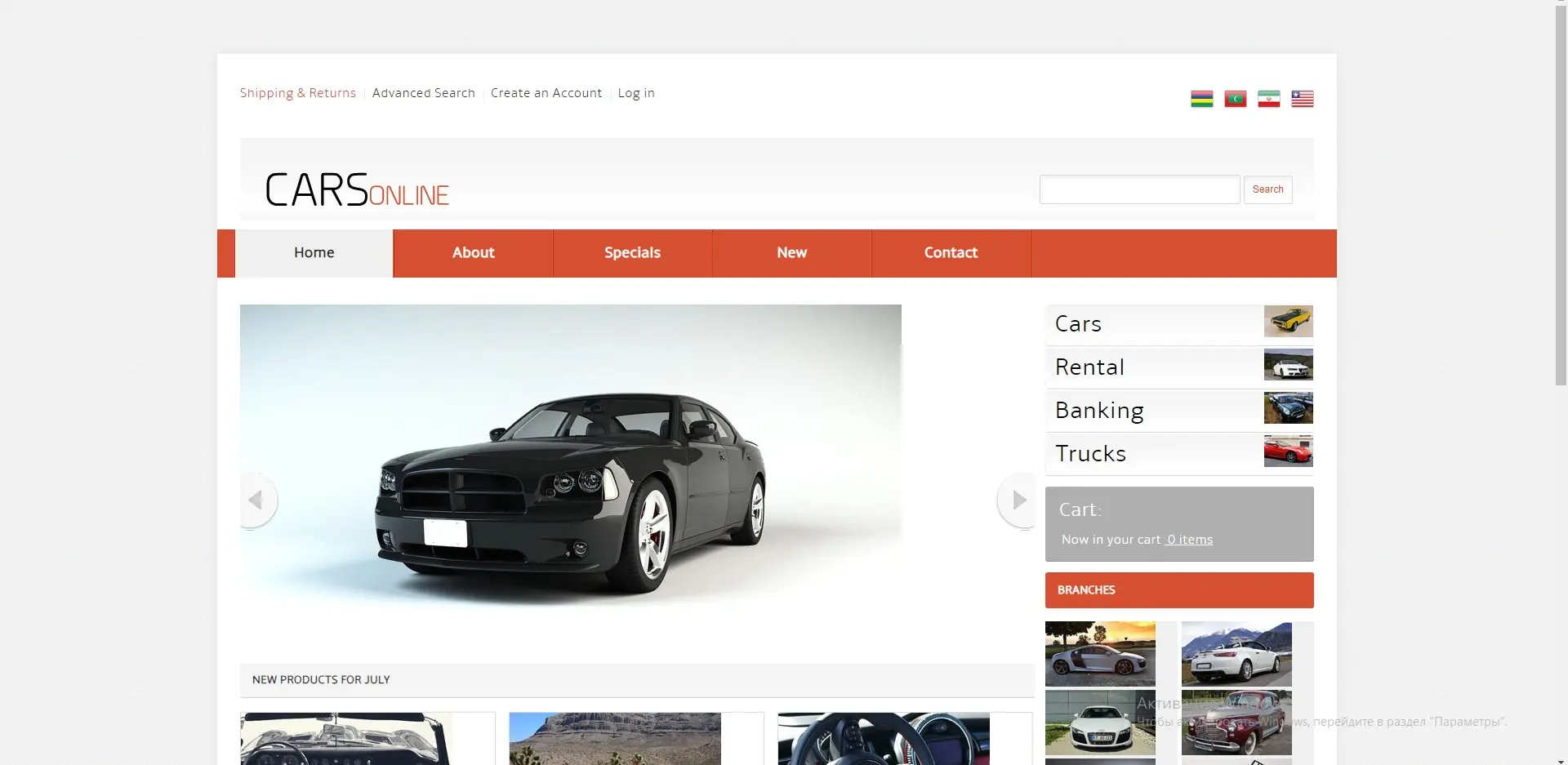Focus the search text field
Image resolution: width=1568 pixels, height=765 pixels.
(x=1139, y=189)
